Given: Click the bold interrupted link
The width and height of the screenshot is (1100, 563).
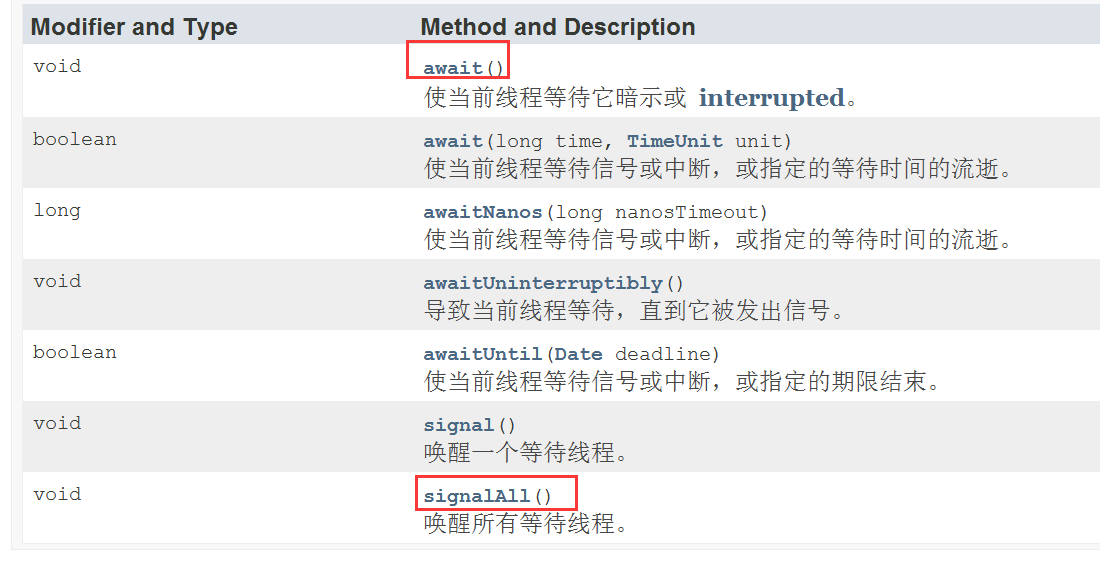Looking at the screenshot, I should [x=771, y=98].
